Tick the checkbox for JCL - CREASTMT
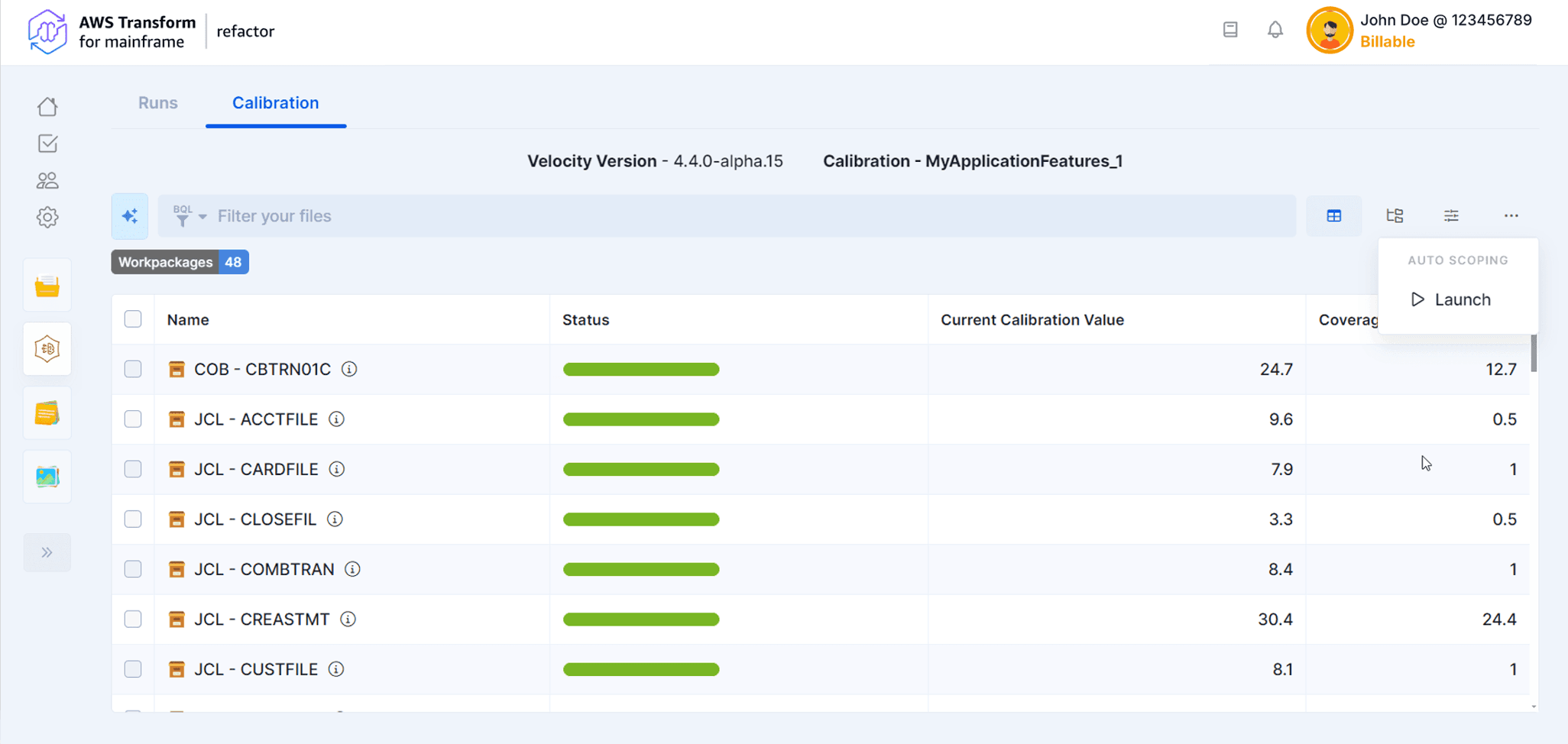Image resolution: width=1568 pixels, height=744 pixels. pyautogui.click(x=133, y=619)
